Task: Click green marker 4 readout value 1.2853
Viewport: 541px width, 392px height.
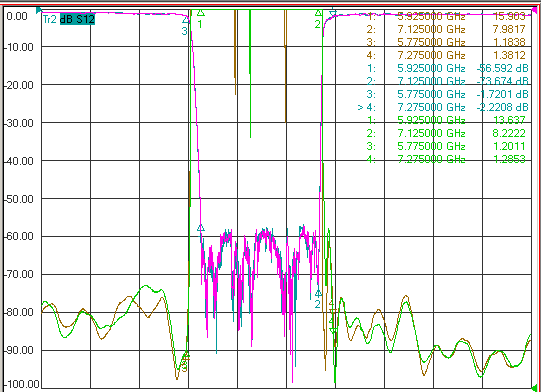Action: [x=509, y=159]
